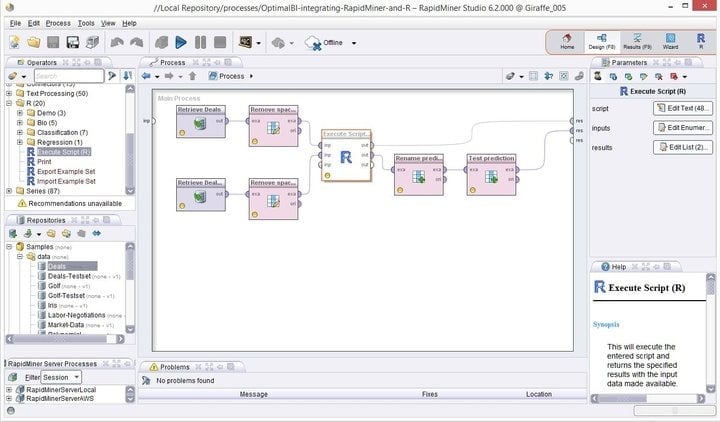Select Export Example Set operator
This screenshot has height=422, width=720.
66,171
